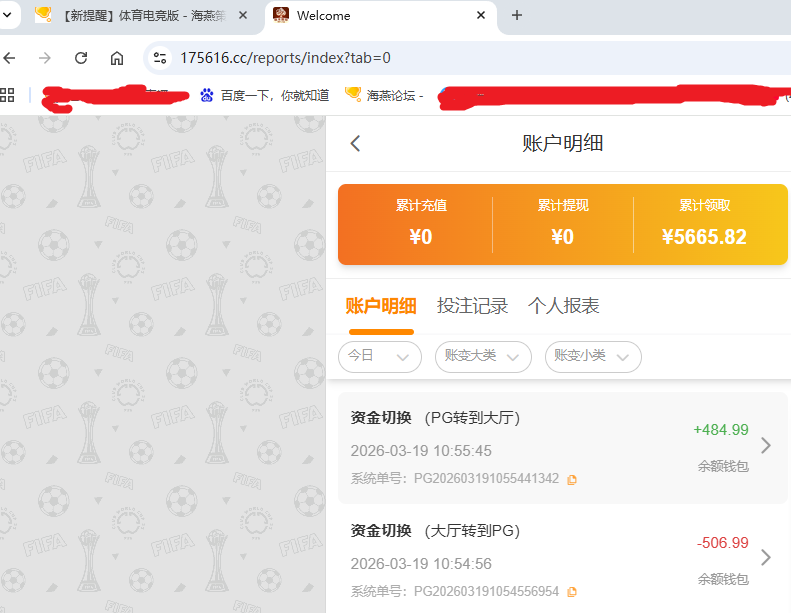791x613 pixels.
Task: Switch to the 投注记录 tab
Action: click(472, 306)
